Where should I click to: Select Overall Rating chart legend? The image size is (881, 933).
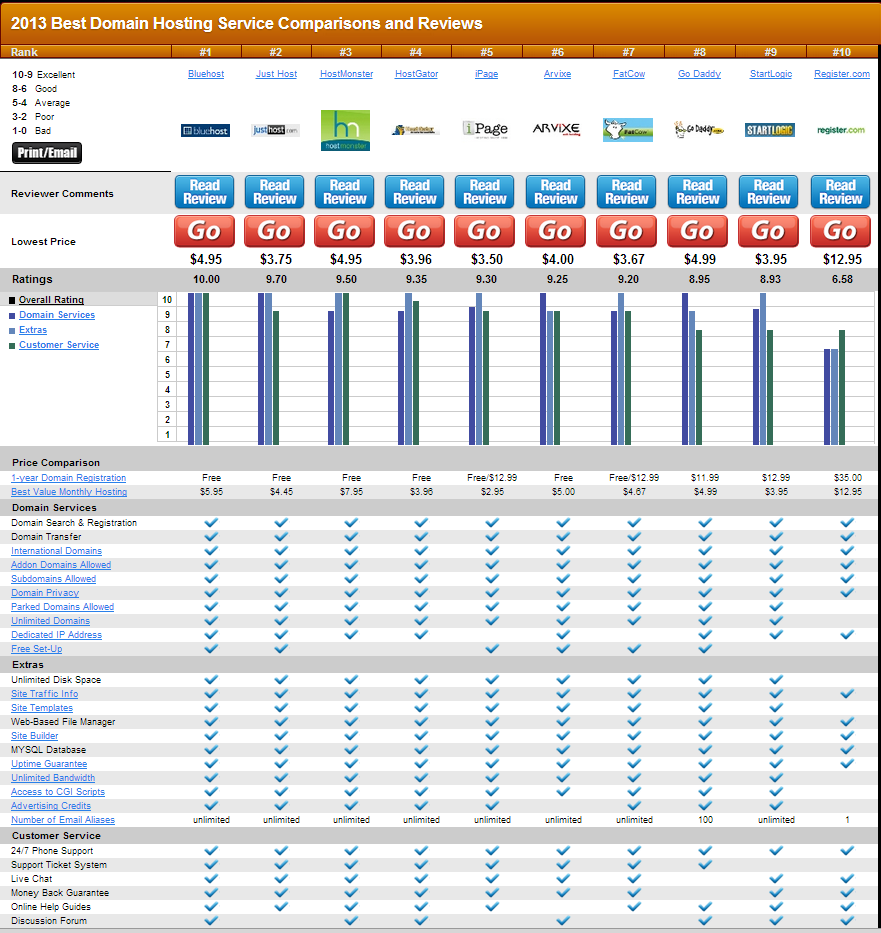51,300
